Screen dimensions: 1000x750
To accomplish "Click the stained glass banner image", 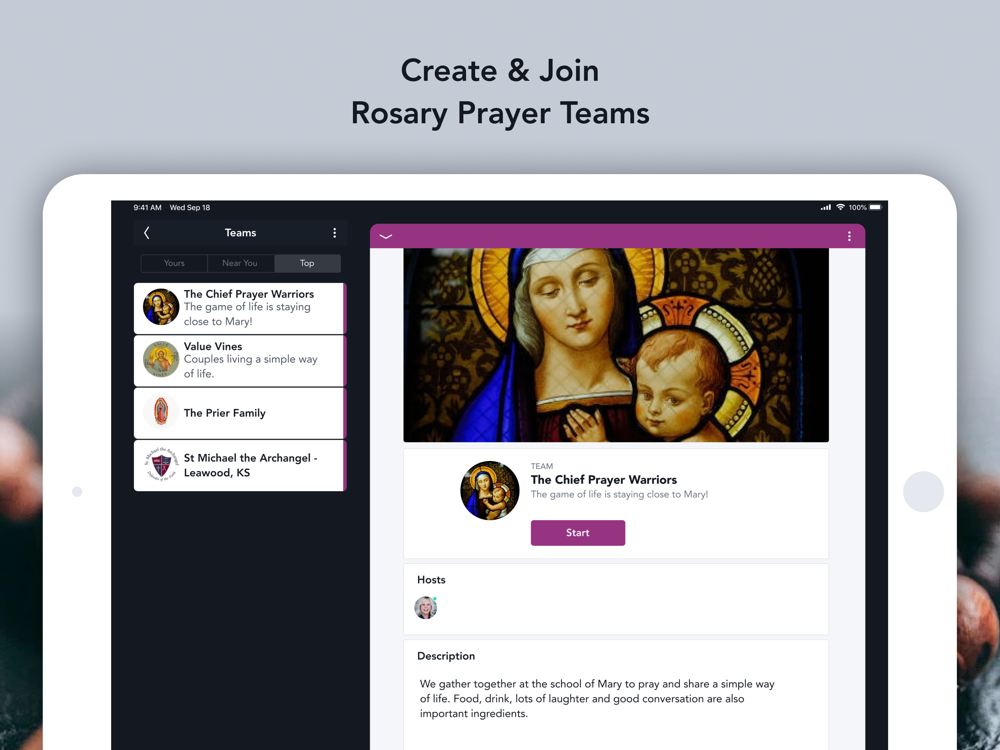I will click(616, 345).
